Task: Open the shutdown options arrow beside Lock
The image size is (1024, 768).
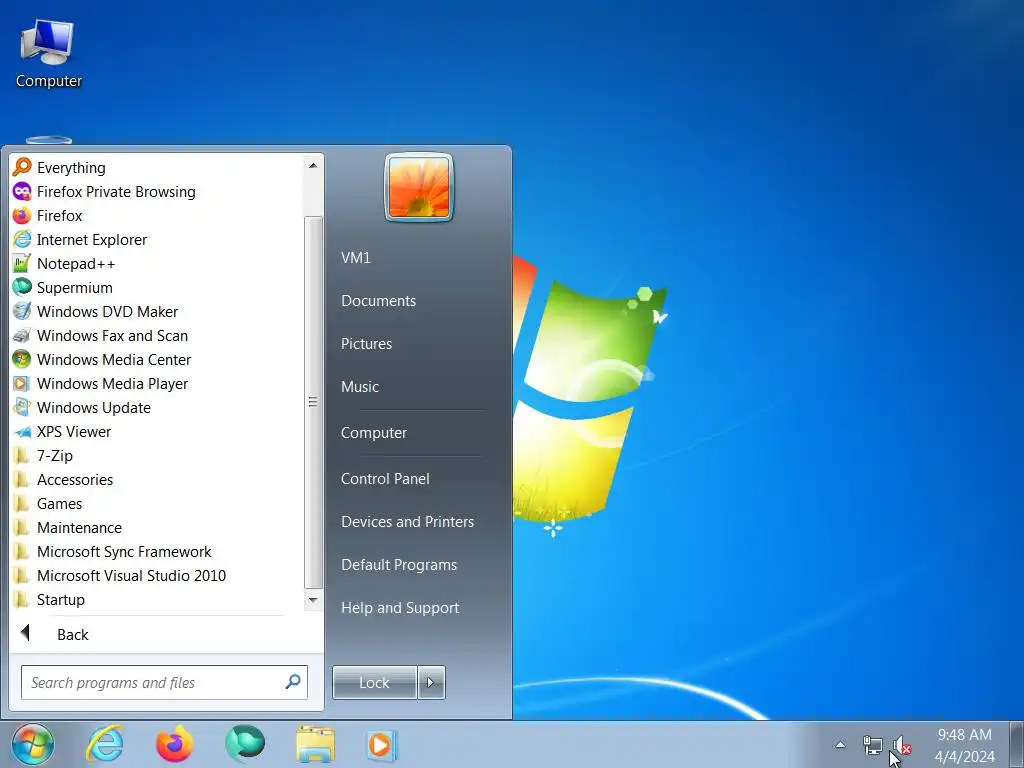Action: coord(431,682)
